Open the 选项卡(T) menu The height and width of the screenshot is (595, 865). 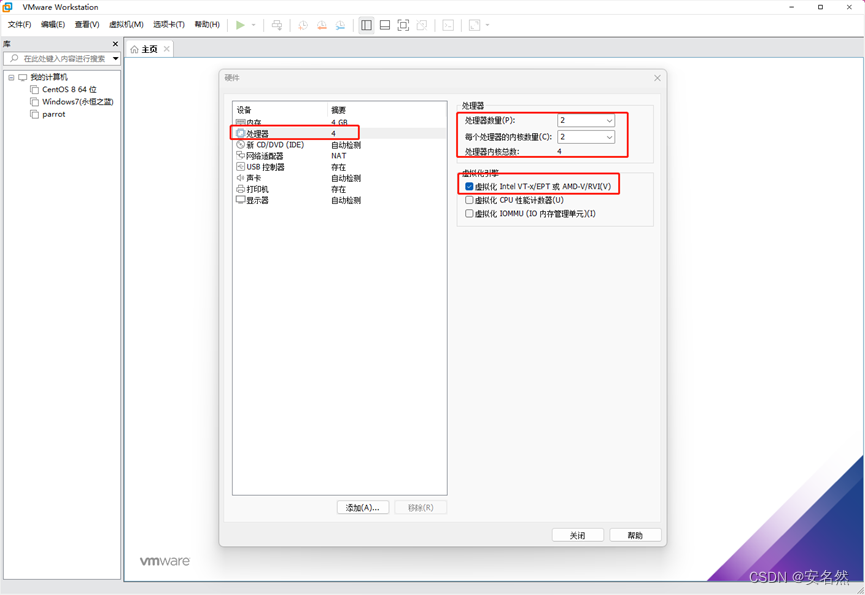(169, 25)
